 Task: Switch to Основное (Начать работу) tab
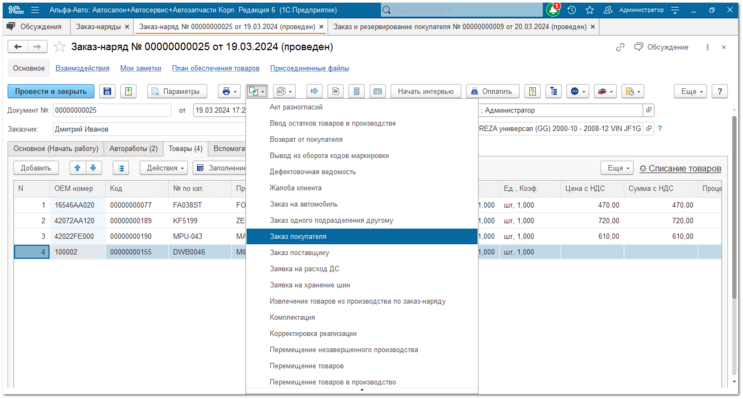[x=56, y=148]
